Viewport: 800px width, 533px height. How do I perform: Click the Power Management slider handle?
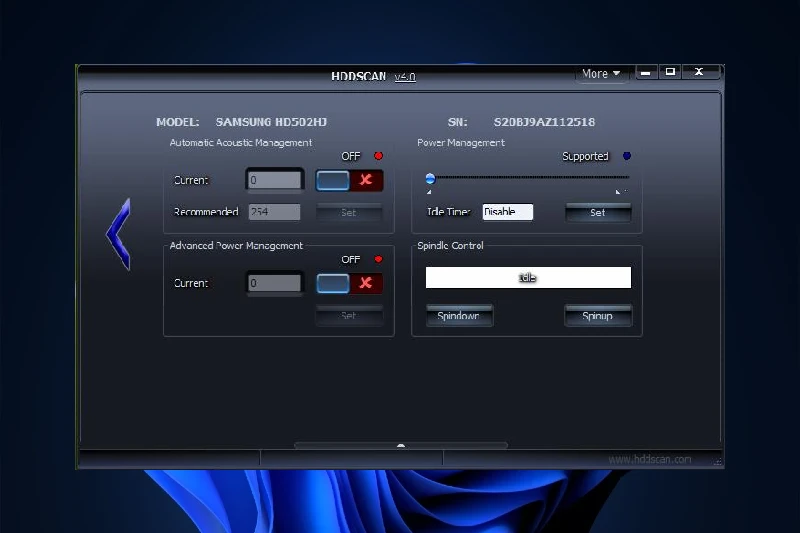[x=430, y=179]
